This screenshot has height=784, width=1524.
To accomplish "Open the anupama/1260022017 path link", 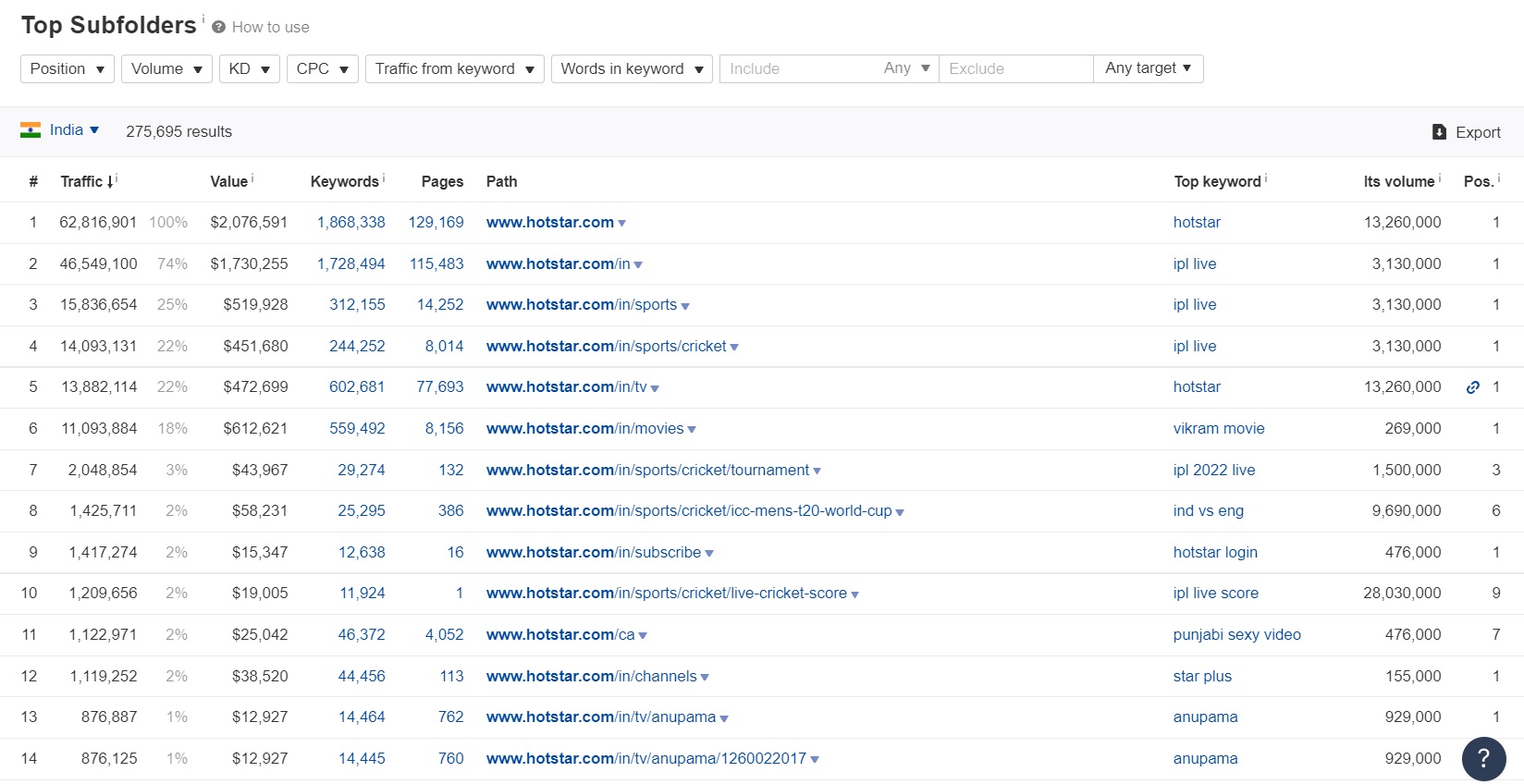I will coord(646,758).
